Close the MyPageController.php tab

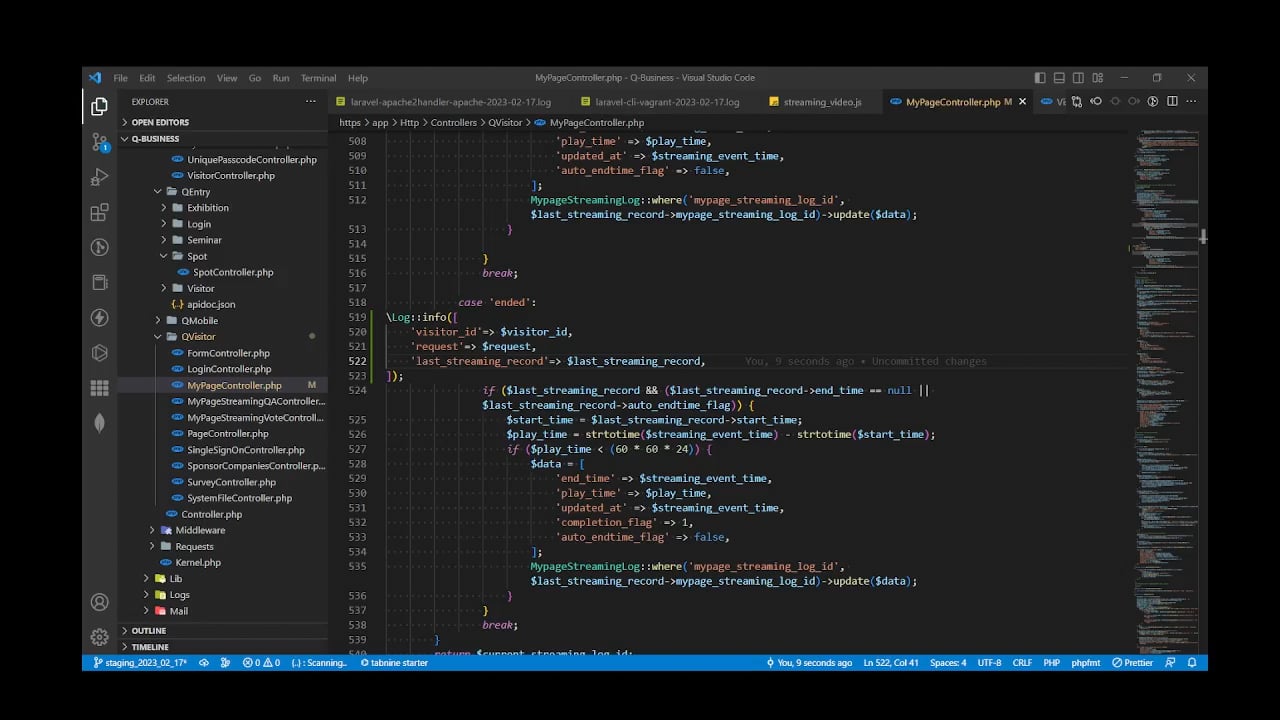point(1022,102)
